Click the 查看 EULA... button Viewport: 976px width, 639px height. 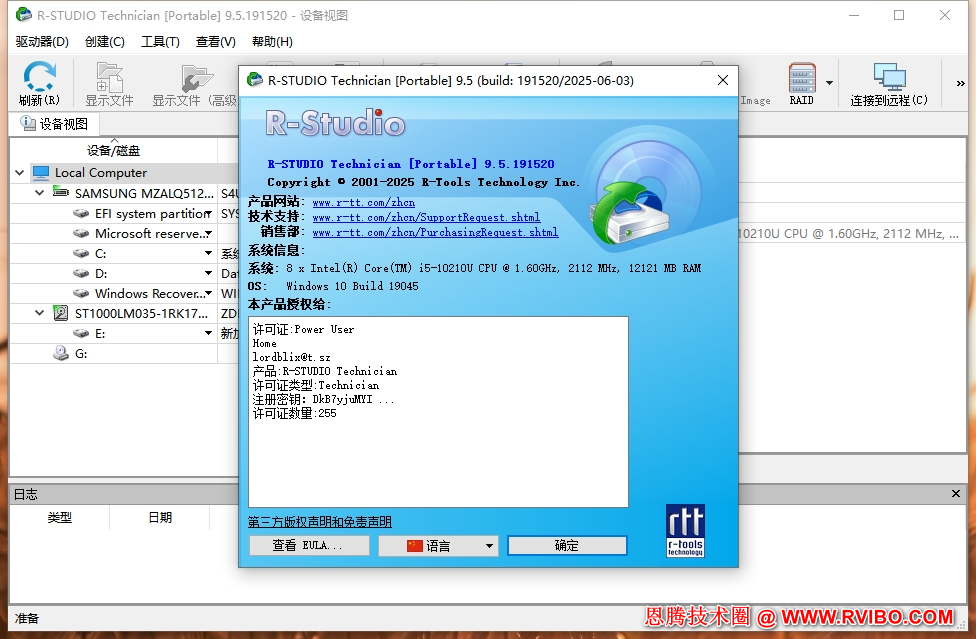pyautogui.click(x=309, y=546)
